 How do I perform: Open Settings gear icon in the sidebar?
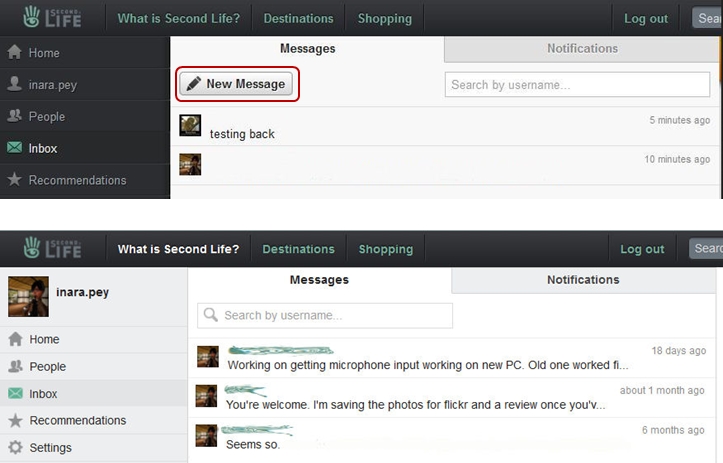pyautogui.click(x=15, y=448)
